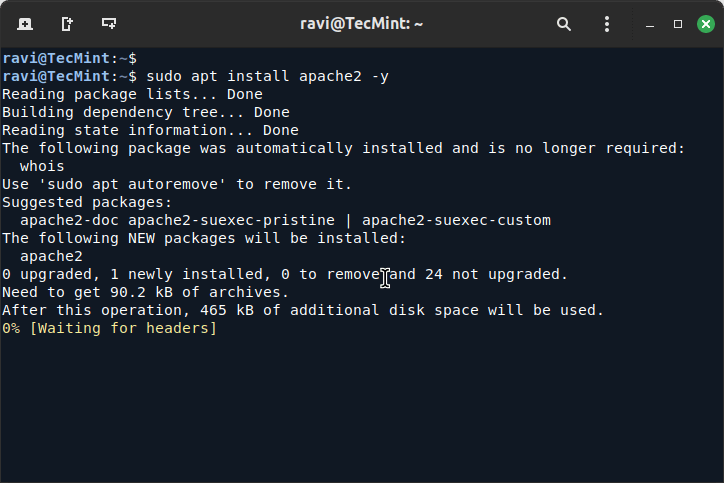Click the 'whois' package name

click(41, 166)
